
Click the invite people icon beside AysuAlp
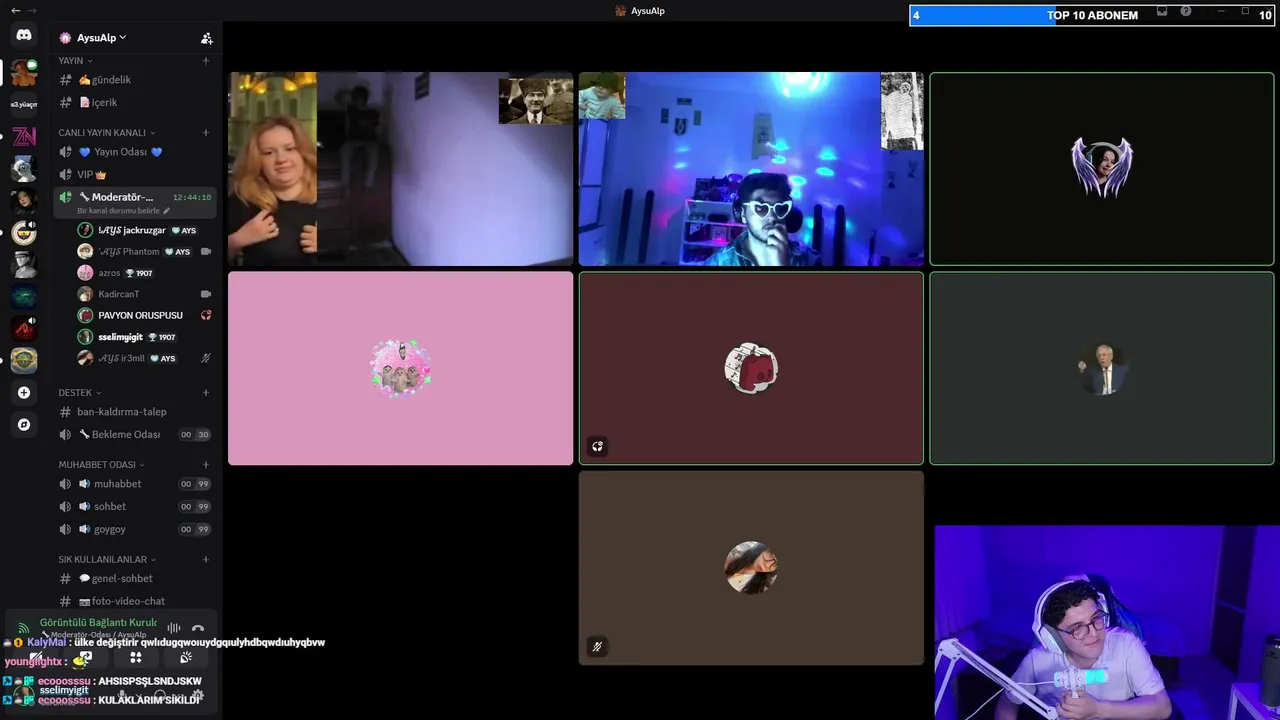pyautogui.click(x=206, y=38)
